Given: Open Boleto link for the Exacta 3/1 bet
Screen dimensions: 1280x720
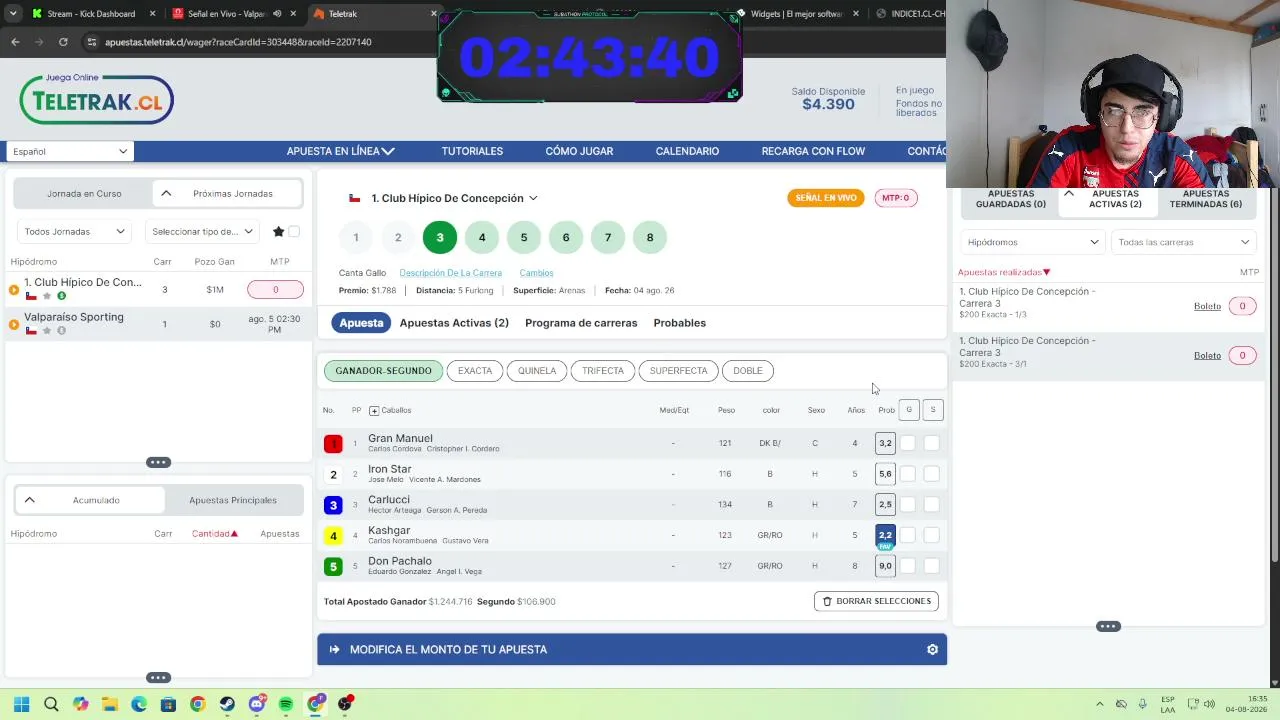Looking at the screenshot, I should (x=1207, y=355).
